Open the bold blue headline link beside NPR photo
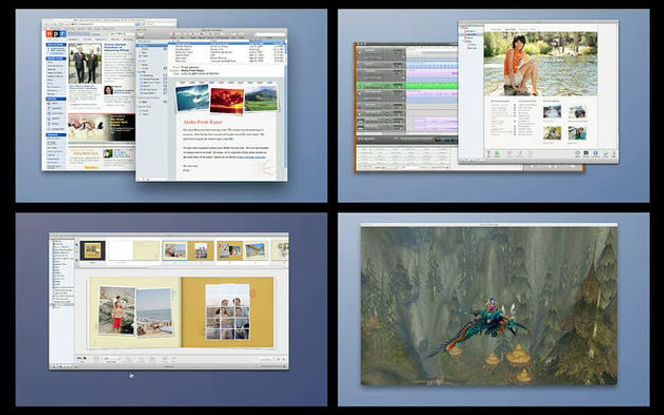The height and width of the screenshot is (415, 664). [x=118, y=47]
